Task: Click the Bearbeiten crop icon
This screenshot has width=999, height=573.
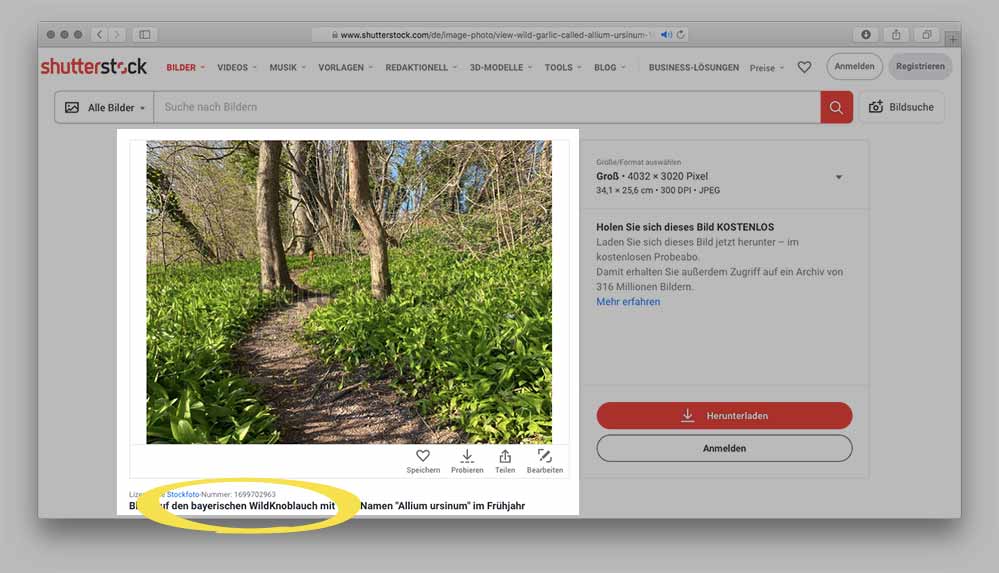Action: click(545, 456)
